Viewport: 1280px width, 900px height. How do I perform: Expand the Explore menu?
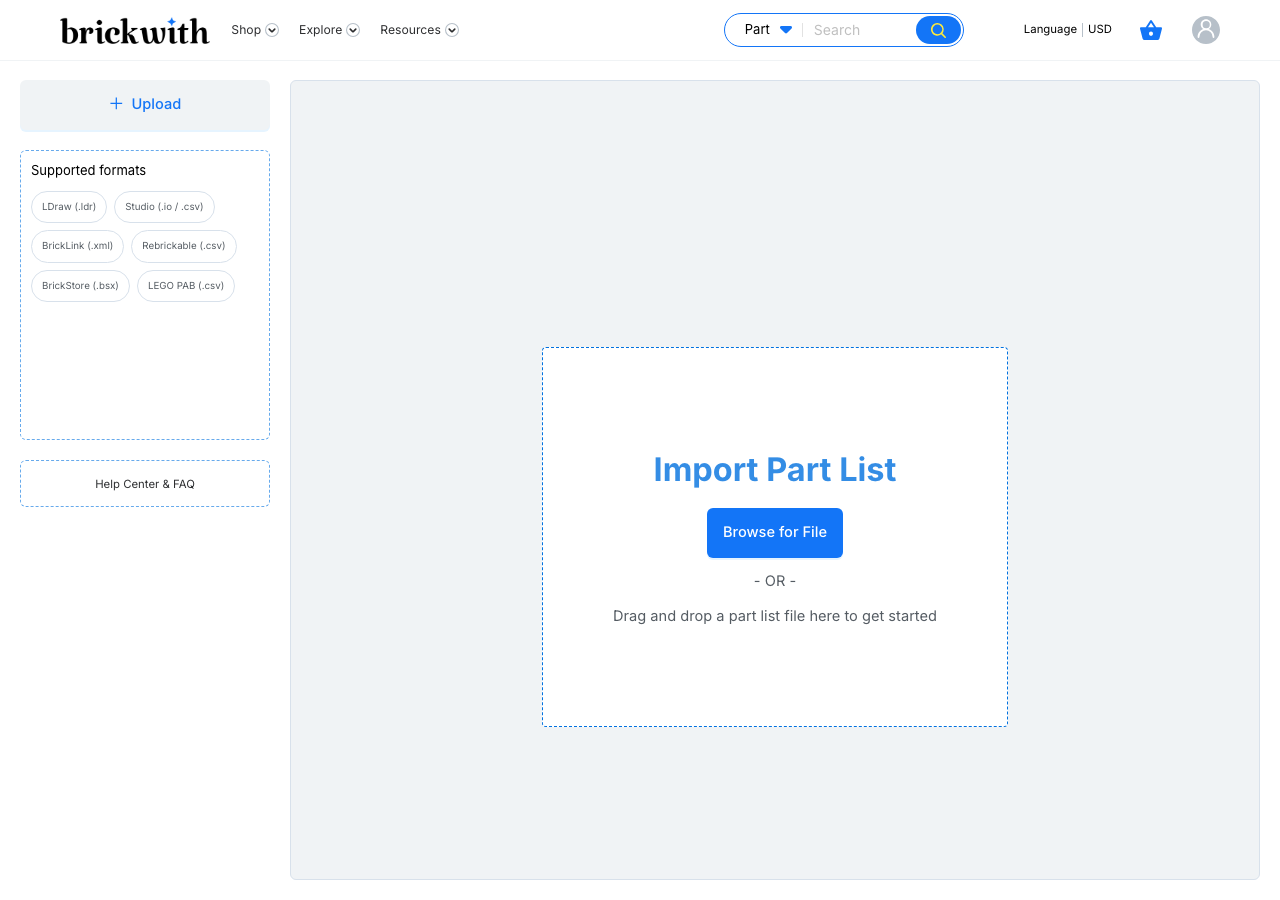(329, 30)
